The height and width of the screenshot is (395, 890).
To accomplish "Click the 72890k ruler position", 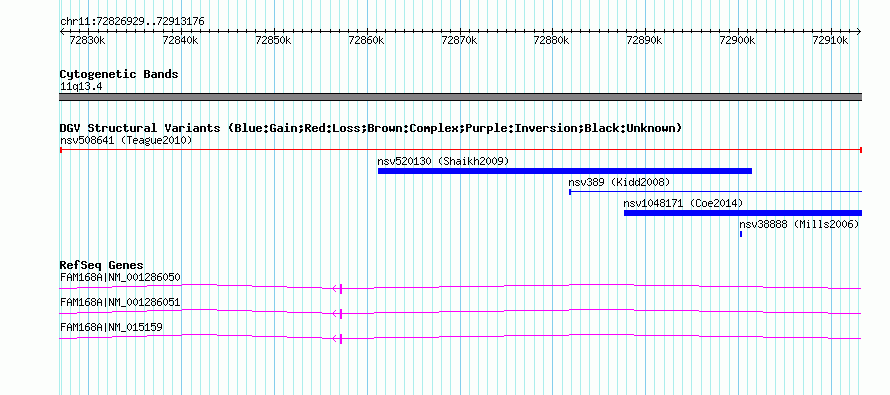I will coord(645,40).
